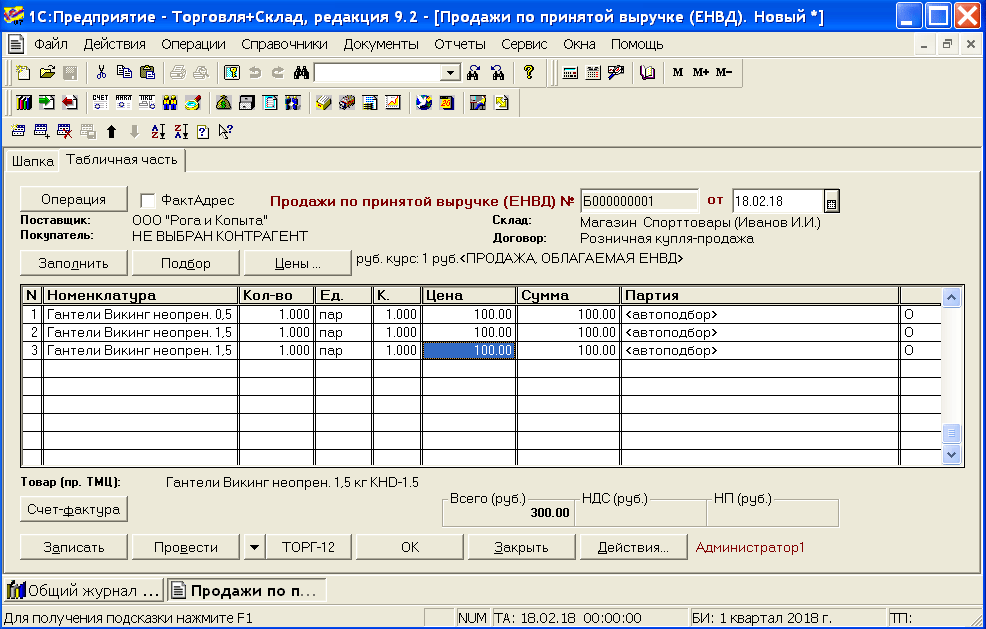986x629 pixels.
Task: Toggle the ФактАдрес checkbox
Action: [148, 200]
